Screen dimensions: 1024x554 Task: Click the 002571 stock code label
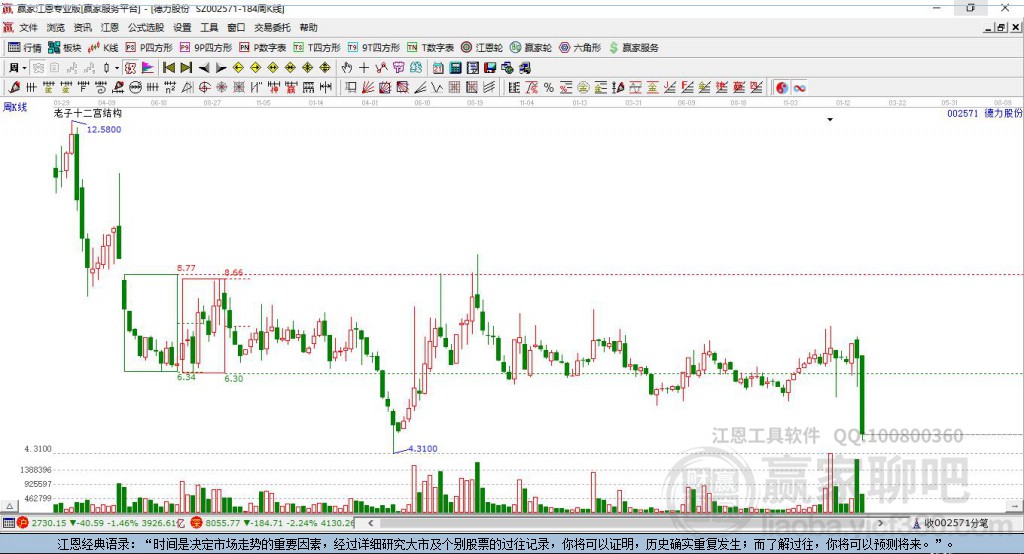[x=963, y=114]
